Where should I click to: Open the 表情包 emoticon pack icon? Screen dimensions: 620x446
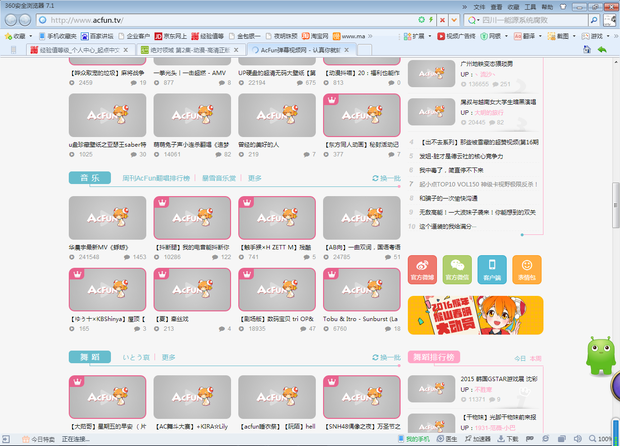pos(528,270)
